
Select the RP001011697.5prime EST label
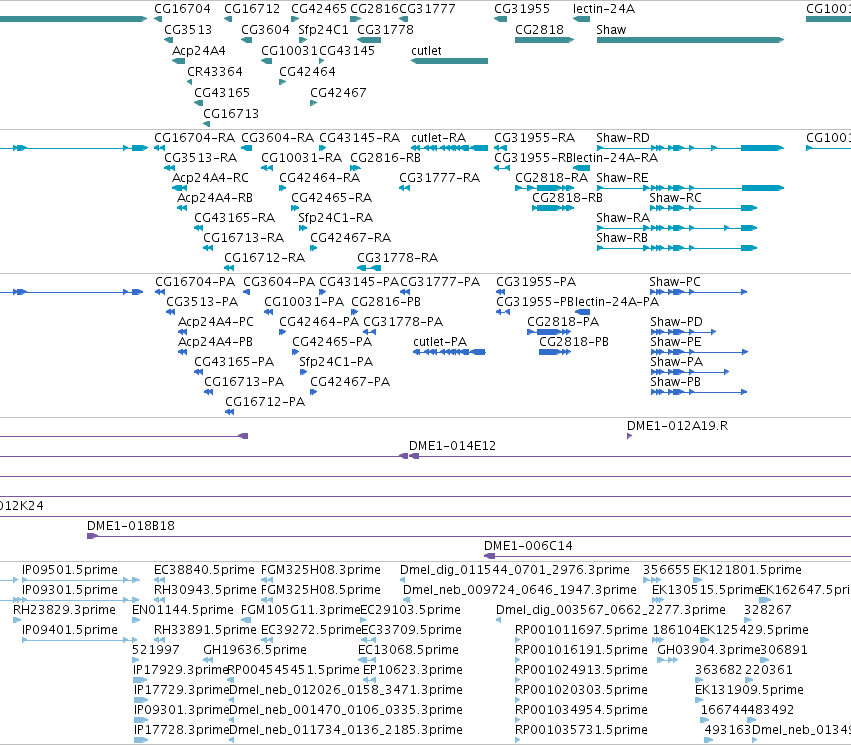coord(581,630)
